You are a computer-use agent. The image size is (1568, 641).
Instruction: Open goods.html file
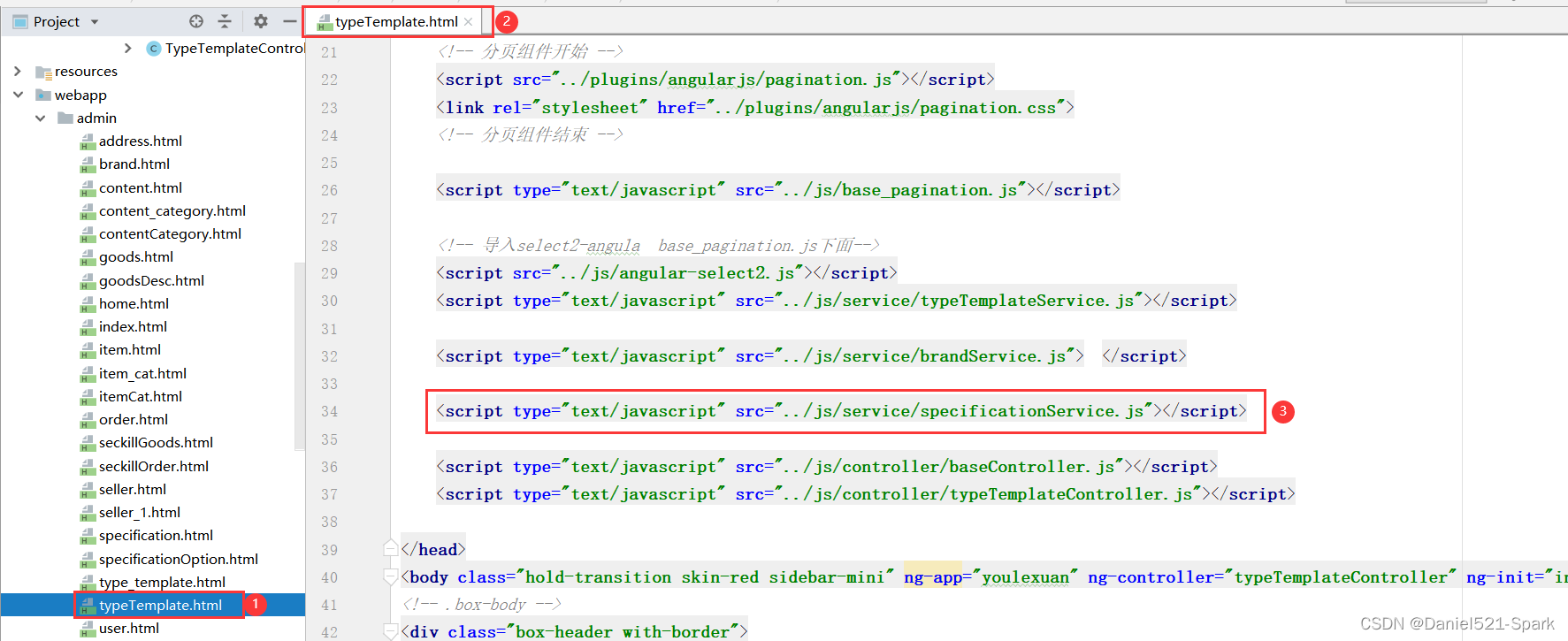[x=136, y=256]
